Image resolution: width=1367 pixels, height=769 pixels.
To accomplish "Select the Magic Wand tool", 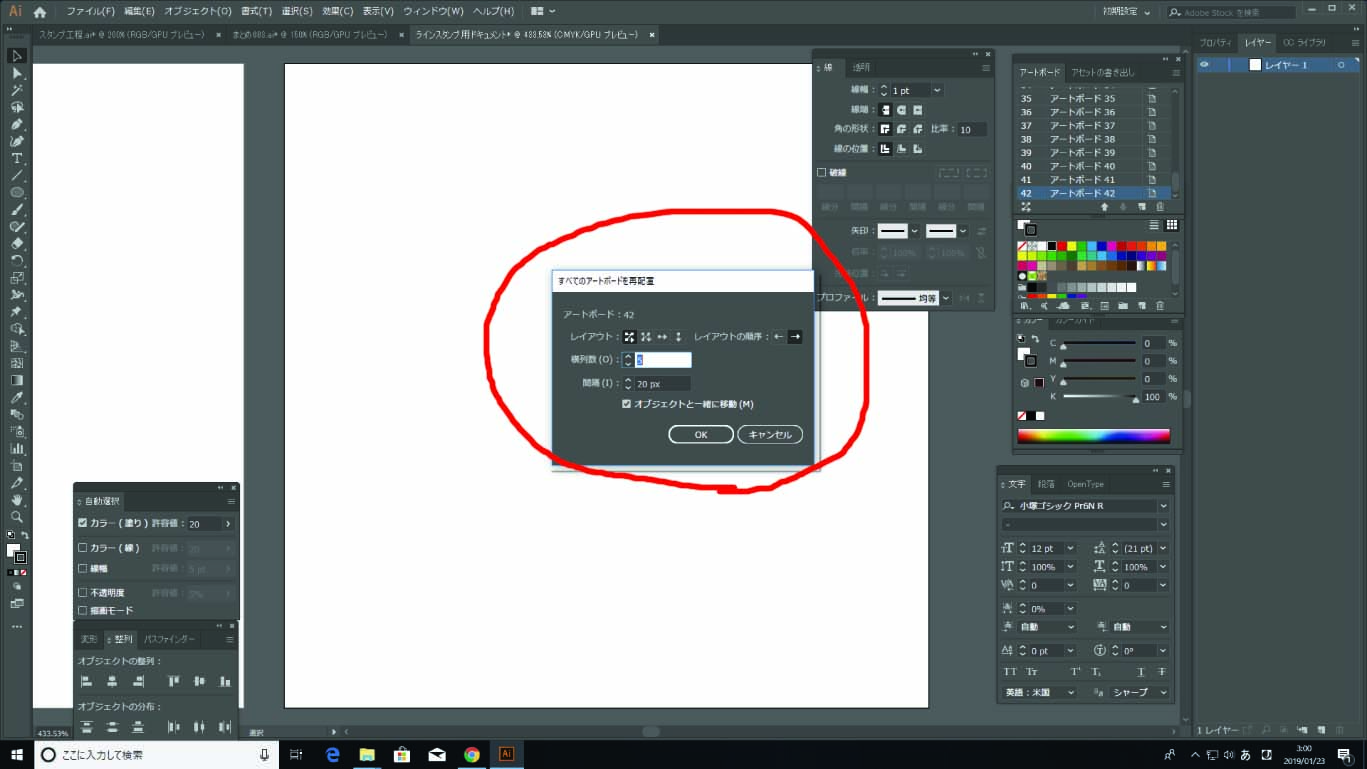I will pos(17,90).
